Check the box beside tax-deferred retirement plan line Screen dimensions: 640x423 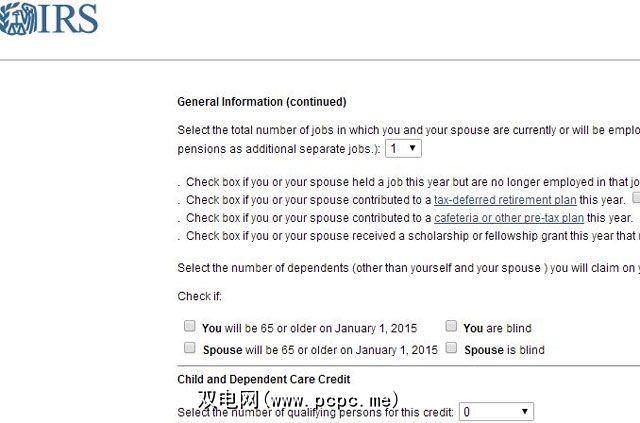pyautogui.click(x=636, y=199)
